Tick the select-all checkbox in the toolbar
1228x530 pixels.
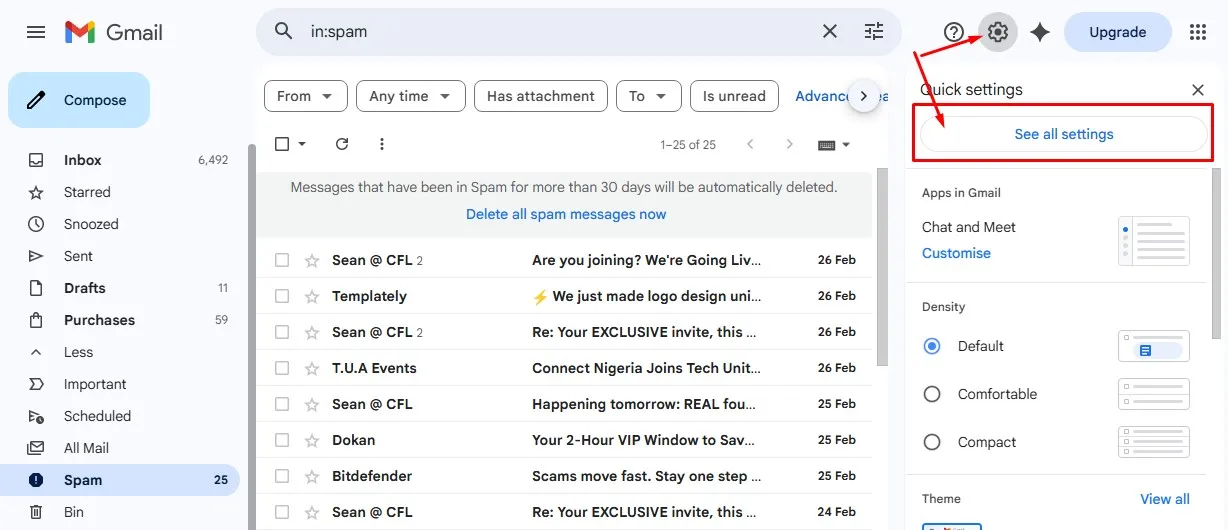[282, 144]
